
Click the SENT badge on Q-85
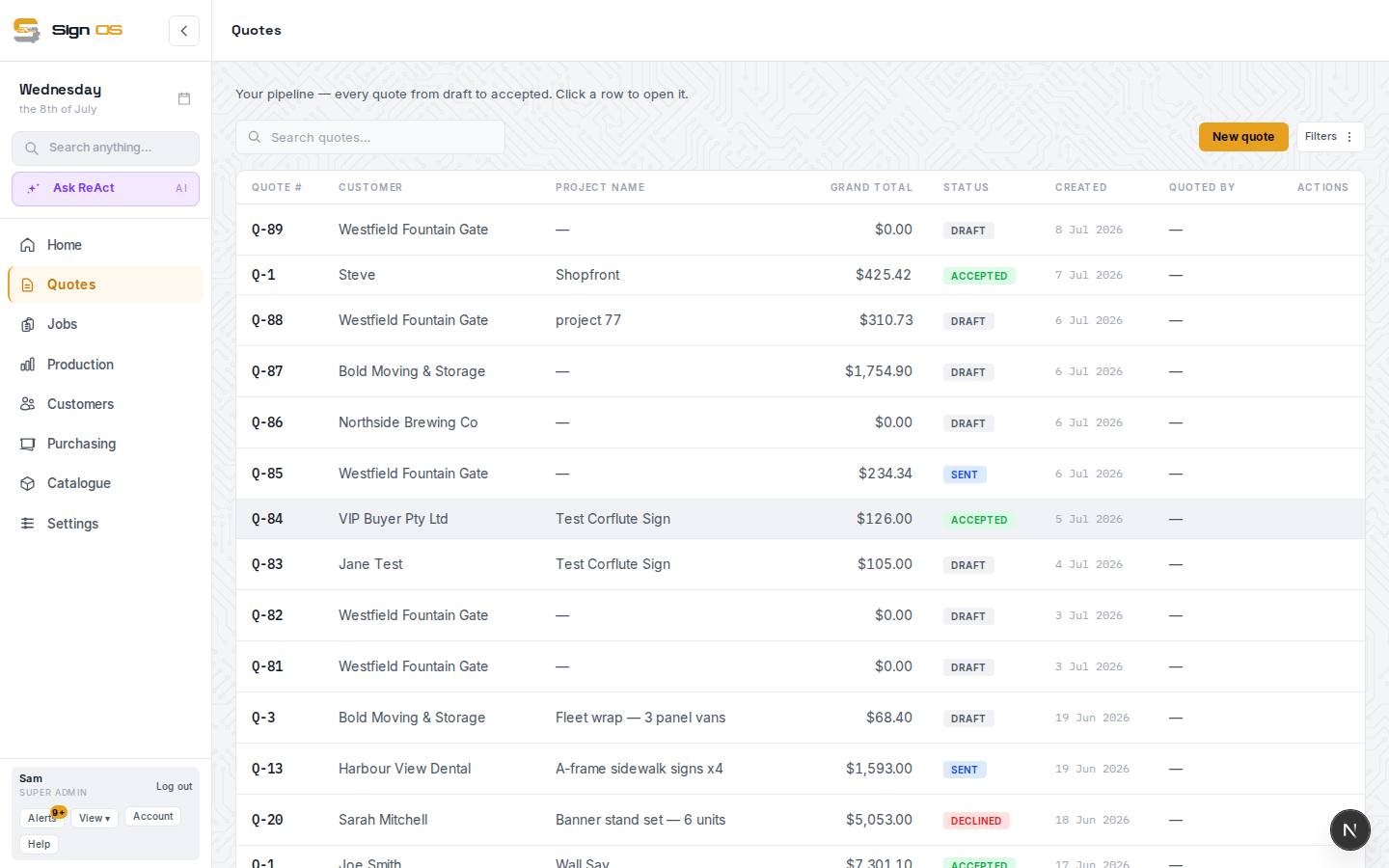click(965, 475)
